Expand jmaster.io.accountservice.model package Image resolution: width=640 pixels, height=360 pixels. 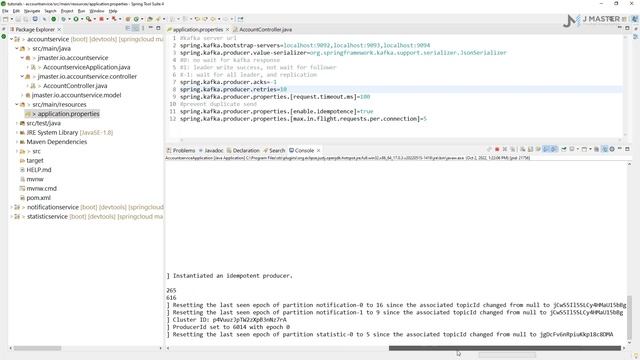22,95
